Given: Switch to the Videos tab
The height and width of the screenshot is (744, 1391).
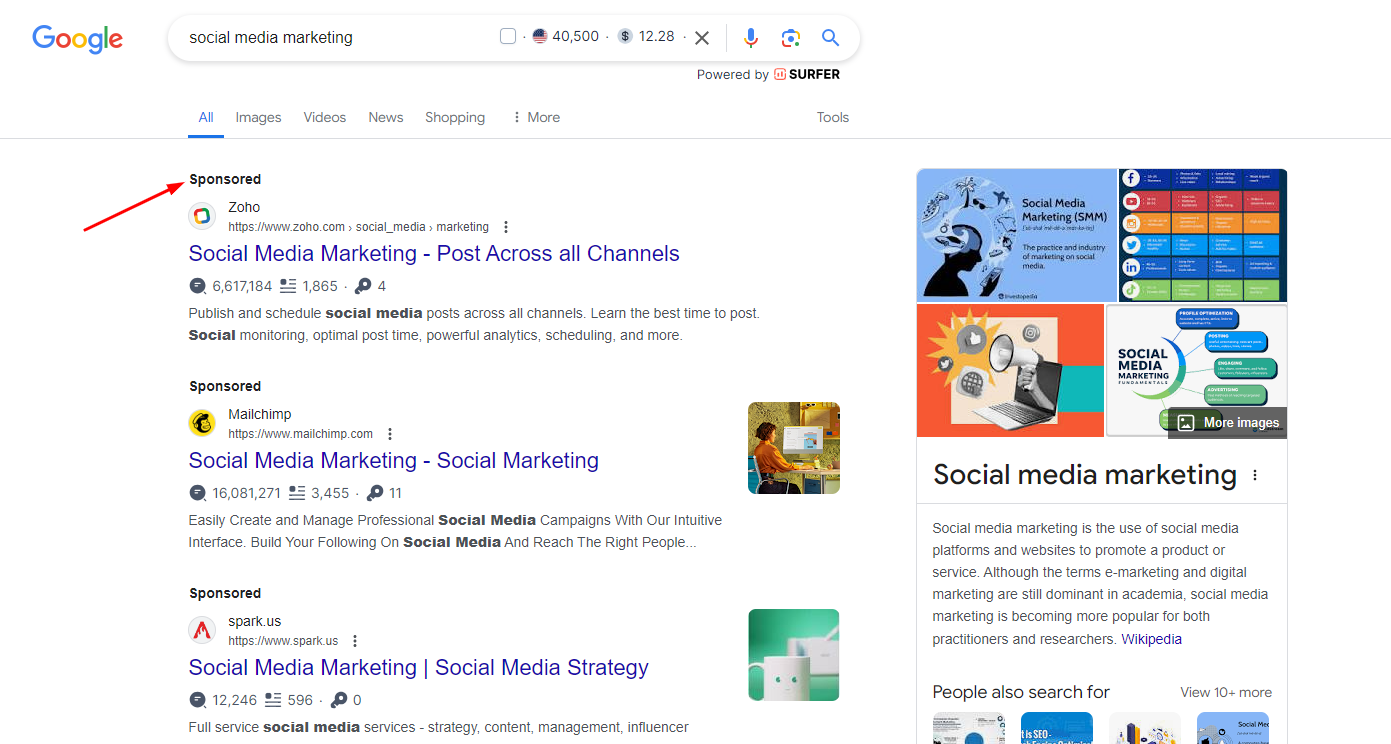Looking at the screenshot, I should point(325,117).
